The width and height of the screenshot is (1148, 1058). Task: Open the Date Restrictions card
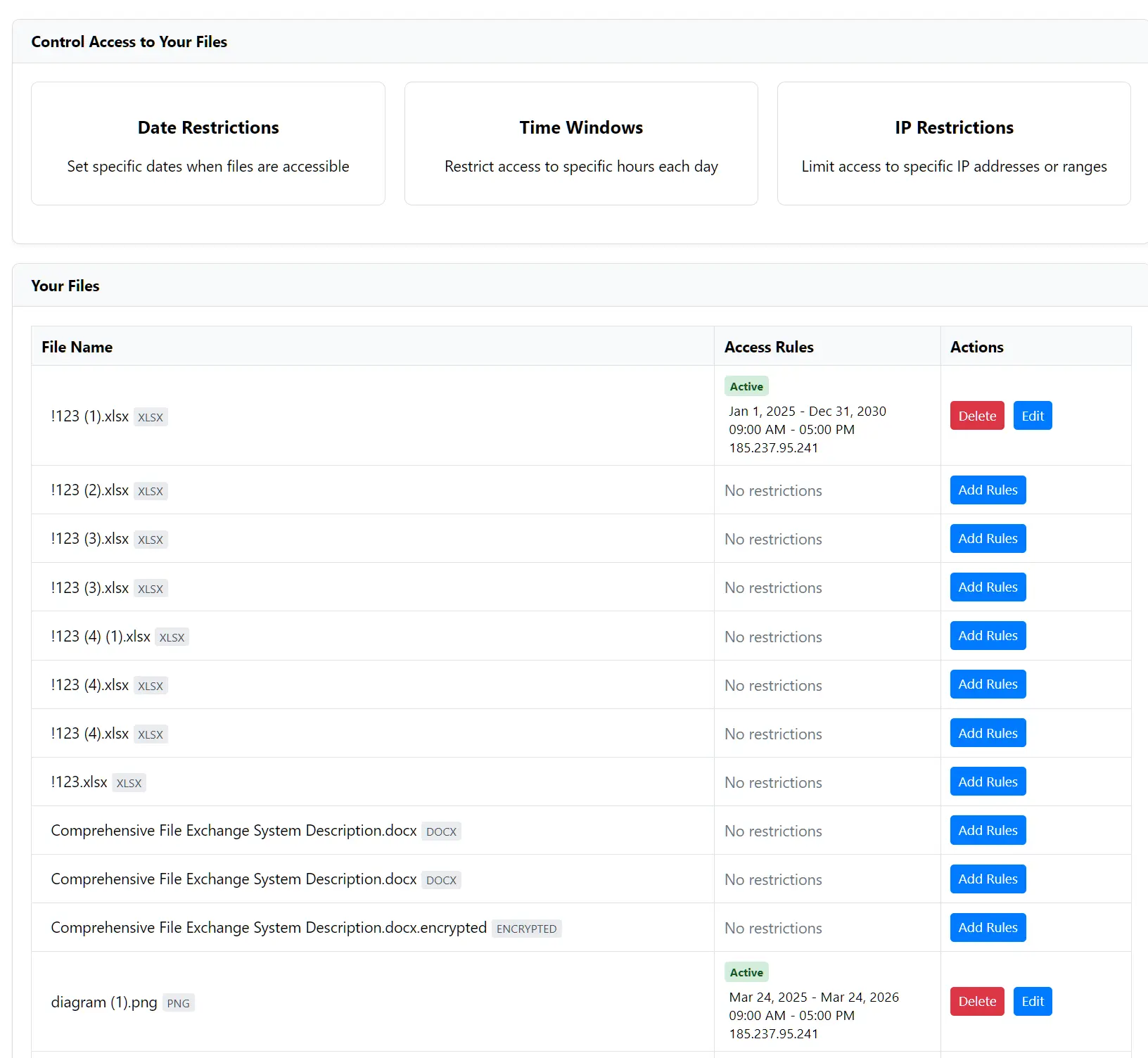pyautogui.click(x=208, y=144)
